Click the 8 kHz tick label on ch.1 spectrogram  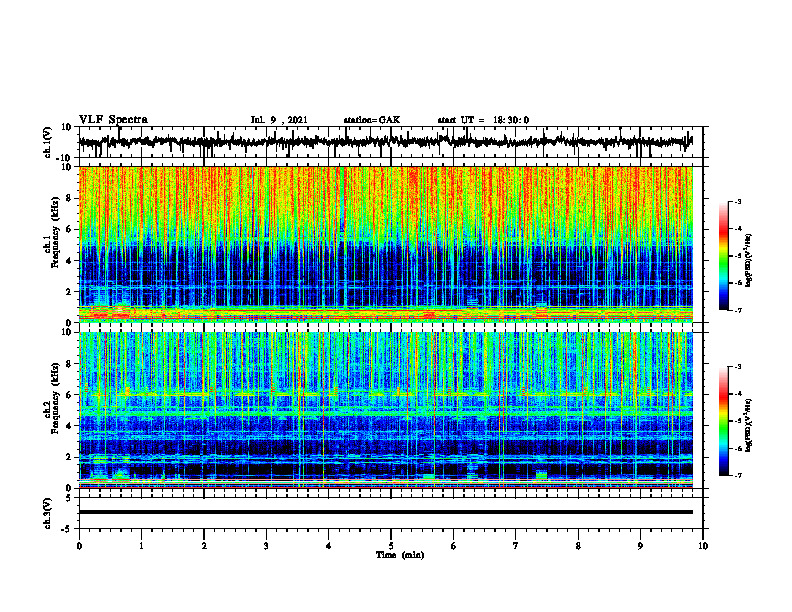pyautogui.click(x=69, y=198)
